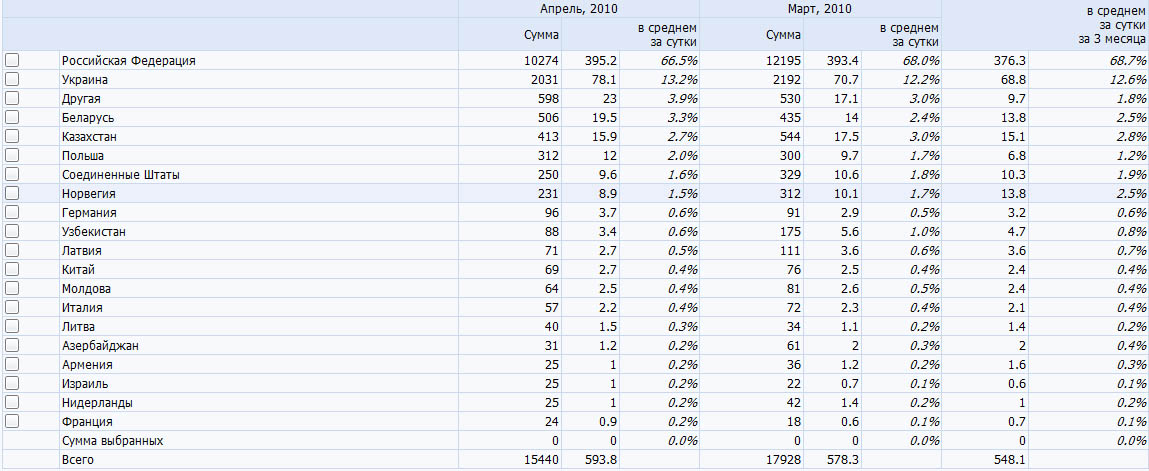
Task: Click the Узбекистан country name
Action: tap(94, 232)
